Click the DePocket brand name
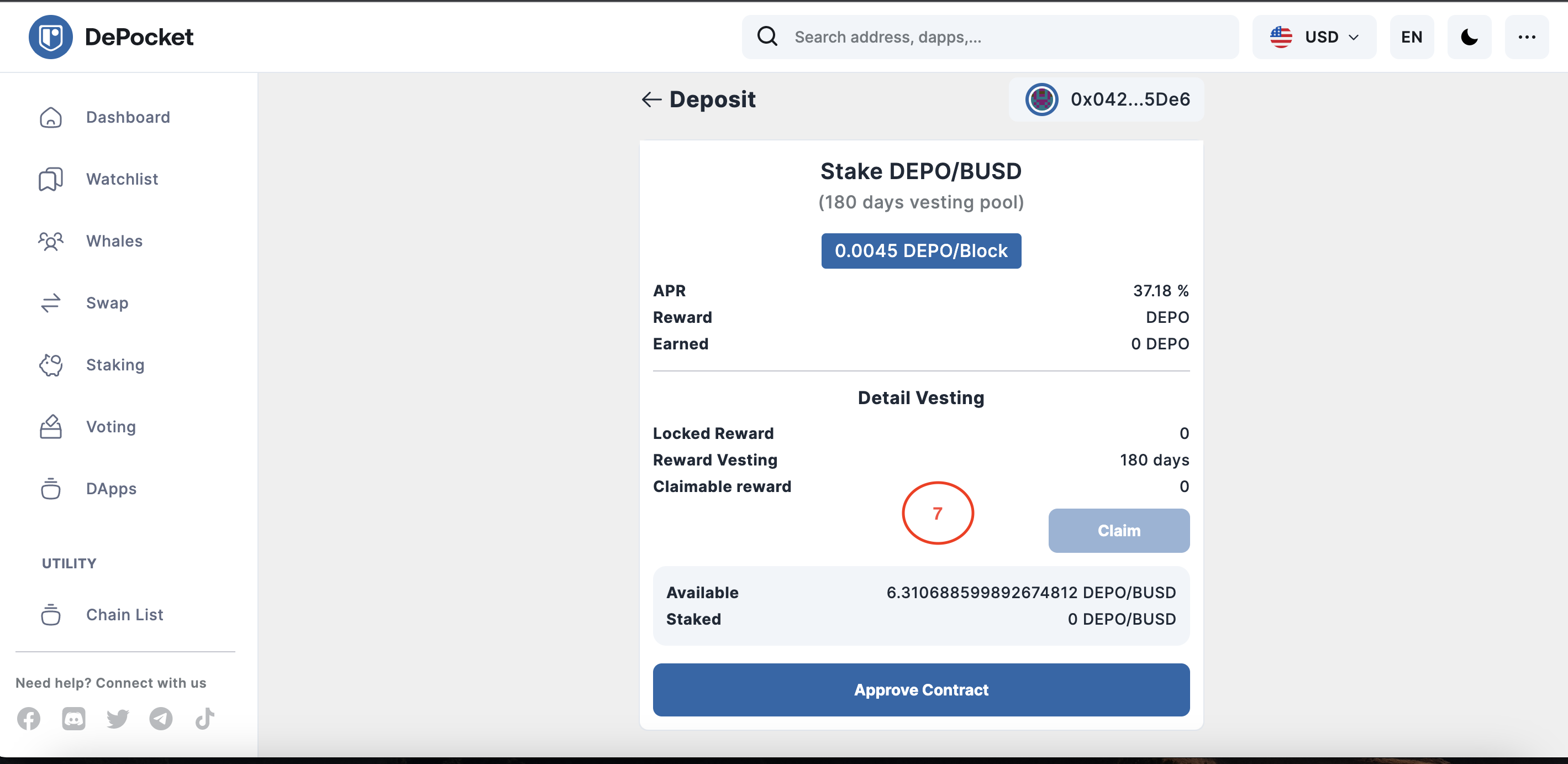The height and width of the screenshot is (764, 1568). coord(139,37)
